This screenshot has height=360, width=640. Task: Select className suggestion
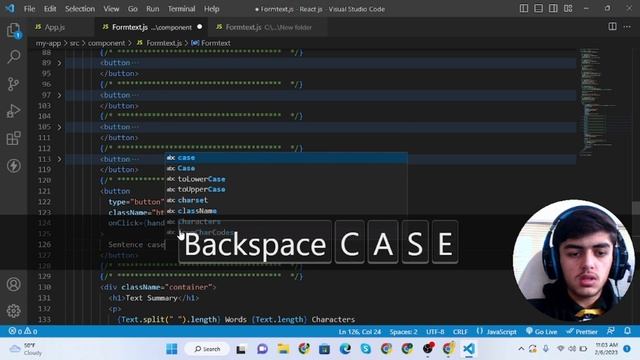coord(286,211)
